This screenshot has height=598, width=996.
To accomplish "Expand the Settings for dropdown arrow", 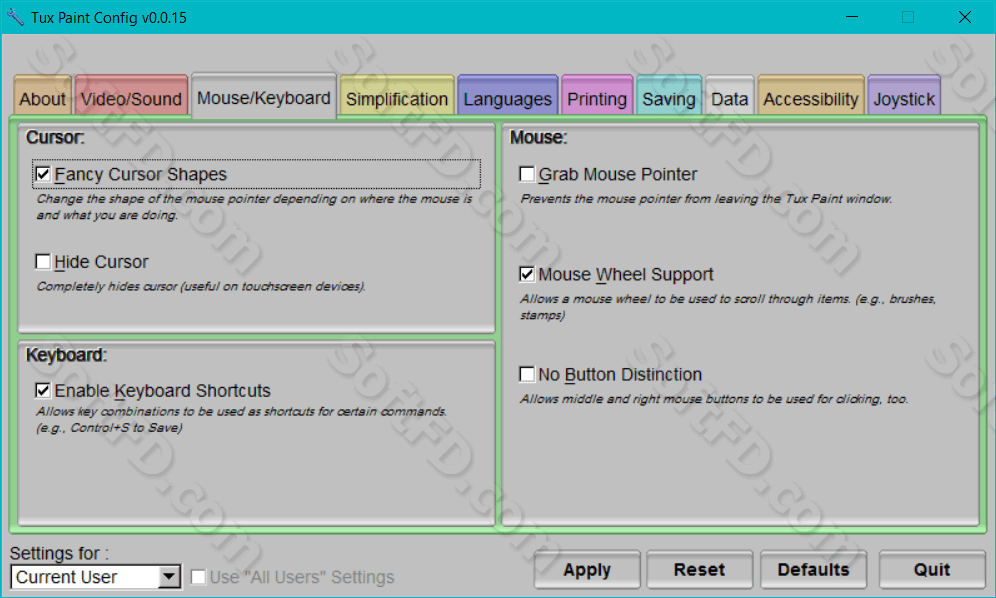I will pyautogui.click(x=169, y=577).
